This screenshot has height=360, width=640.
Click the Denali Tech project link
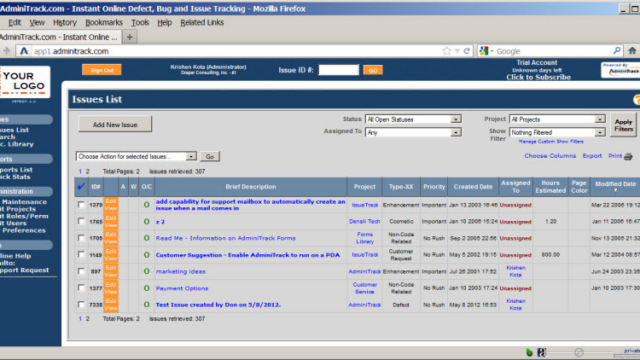pos(364,221)
